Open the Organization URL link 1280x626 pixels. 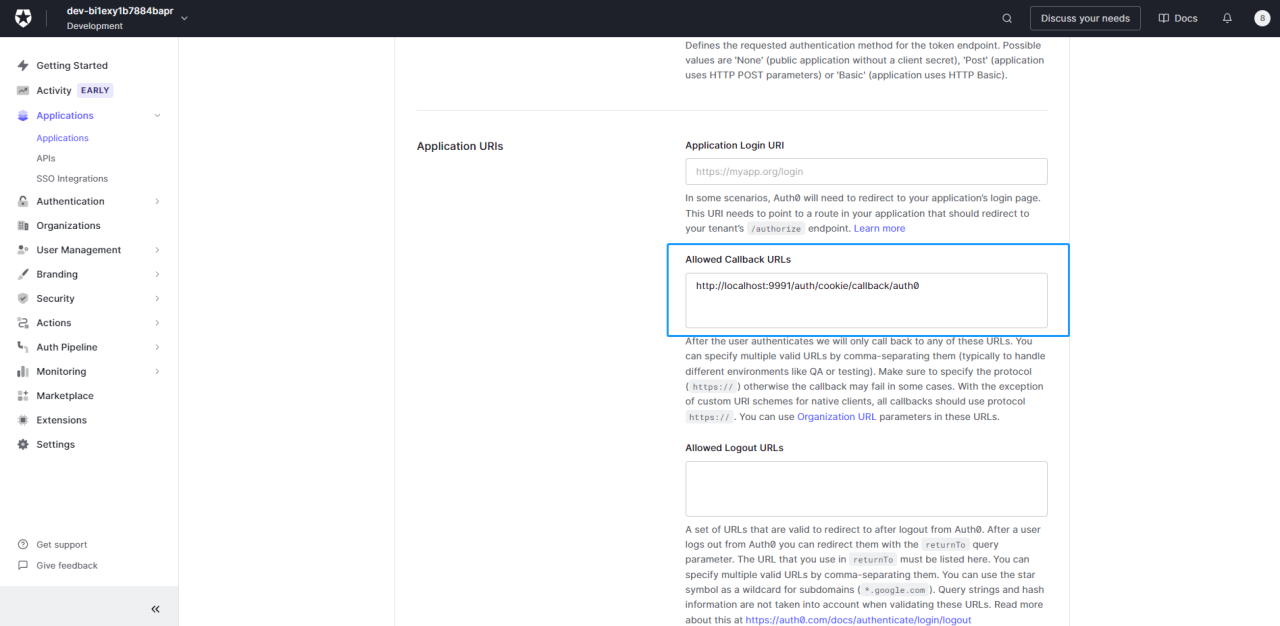pyautogui.click(x=836, y=417)
